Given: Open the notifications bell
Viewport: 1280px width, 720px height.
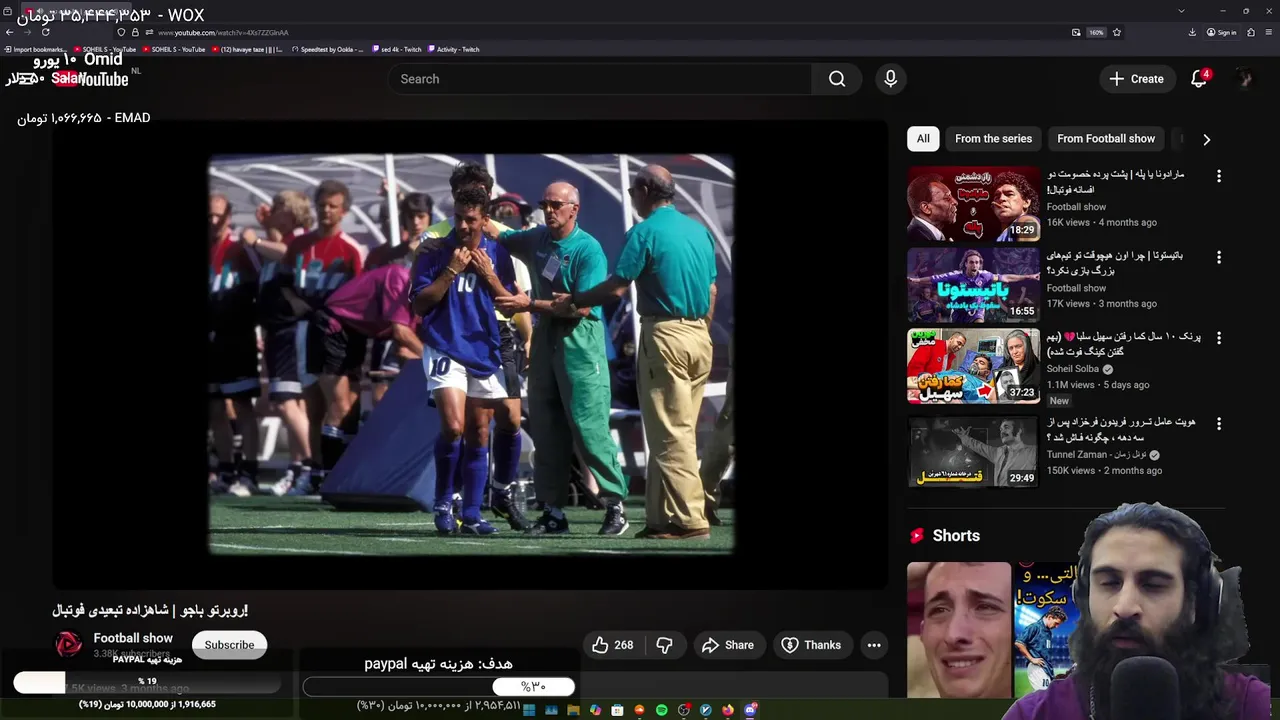Looking at the screenshot, I should point(1200,79).
